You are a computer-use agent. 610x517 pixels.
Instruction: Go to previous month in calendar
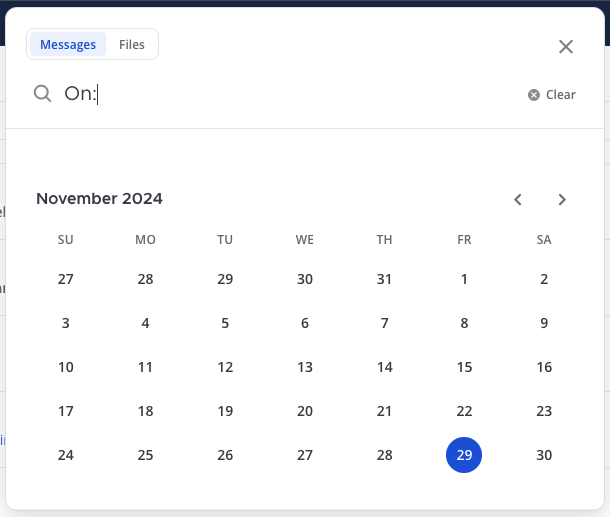[x=518, y=199]
